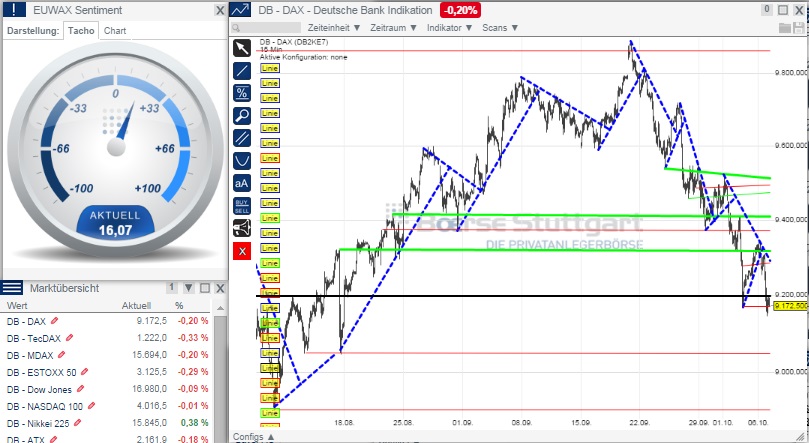The width and height of the screenshot is (809, 443).
Task: Open the Indikator dropdown
Action: pos(449,28)
